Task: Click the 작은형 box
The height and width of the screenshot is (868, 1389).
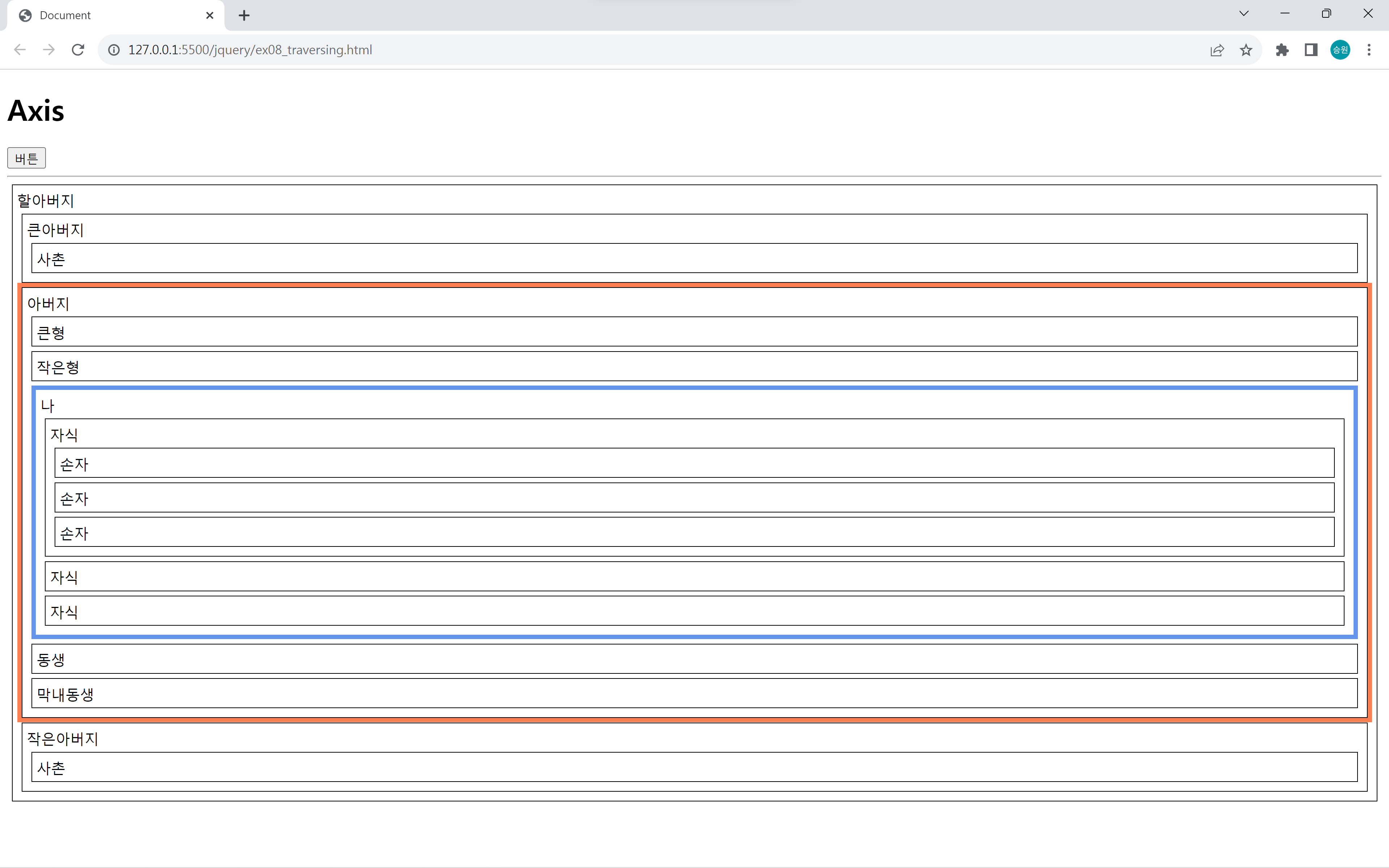Action: [694, 366]
